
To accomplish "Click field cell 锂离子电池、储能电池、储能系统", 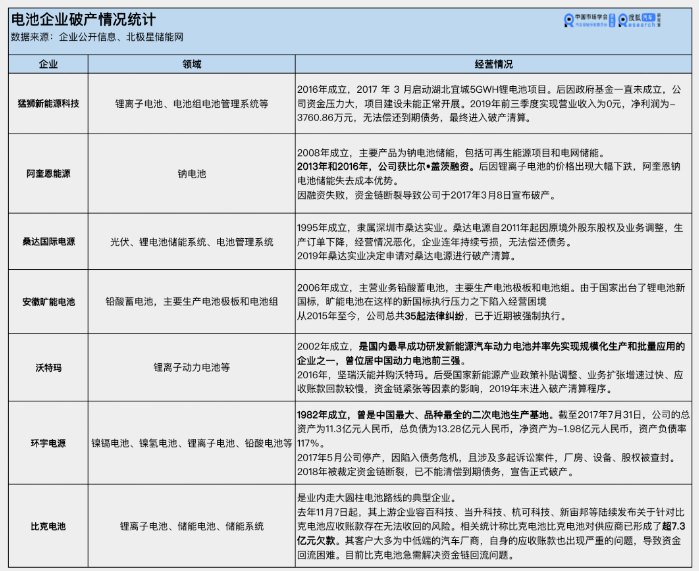I will point(192,526).
